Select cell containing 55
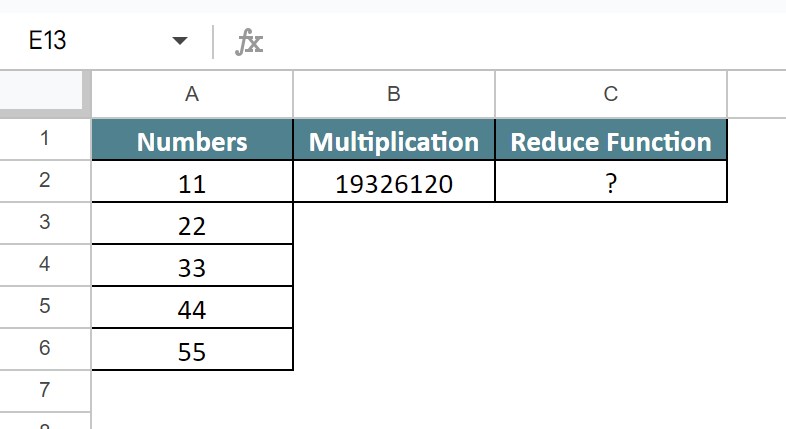Image resolution: width=786 pixels, height=429 pixels. (192, 349)
